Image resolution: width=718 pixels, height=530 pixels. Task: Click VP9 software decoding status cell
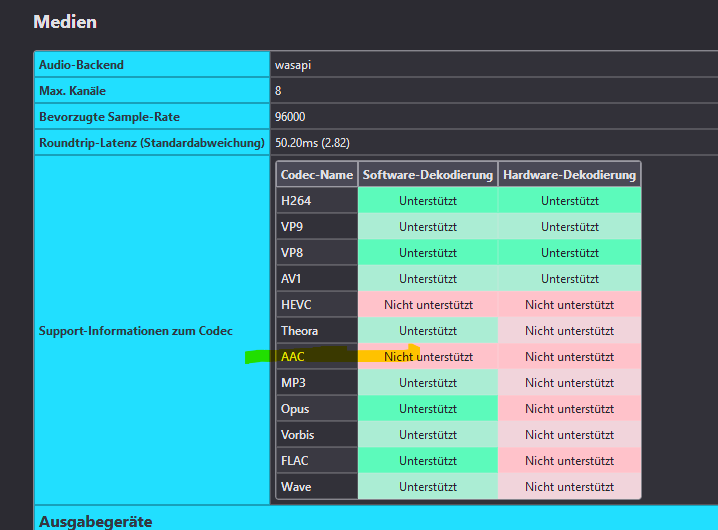click(428, 227)
